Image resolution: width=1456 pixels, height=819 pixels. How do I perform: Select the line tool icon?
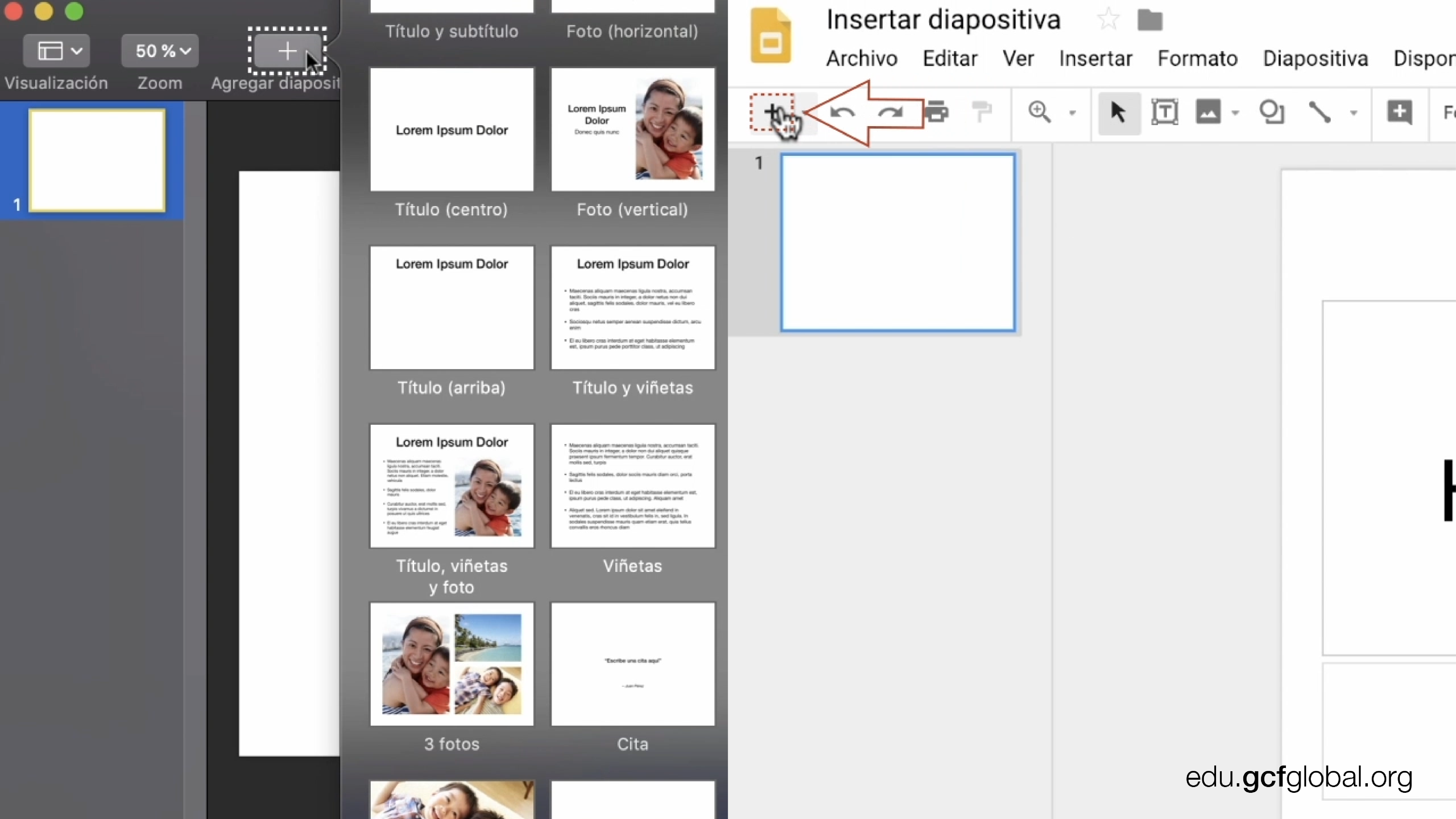[x=1320, y=112]
